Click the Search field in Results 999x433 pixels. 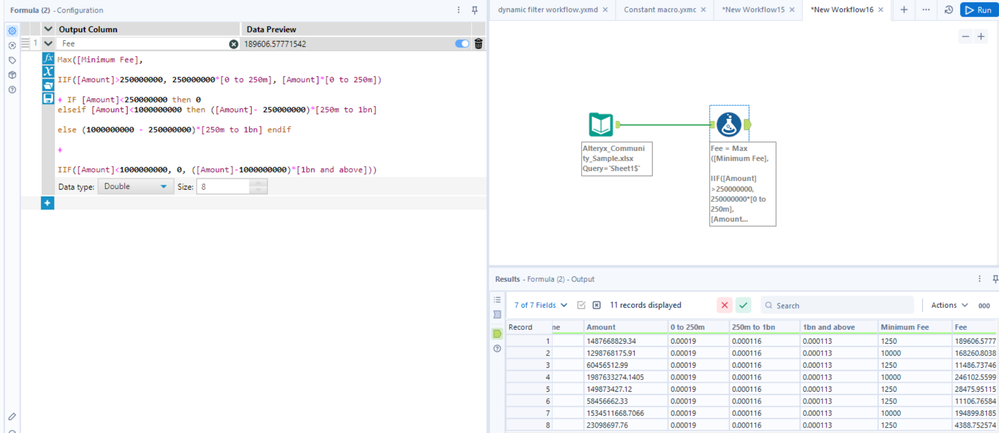840,305
